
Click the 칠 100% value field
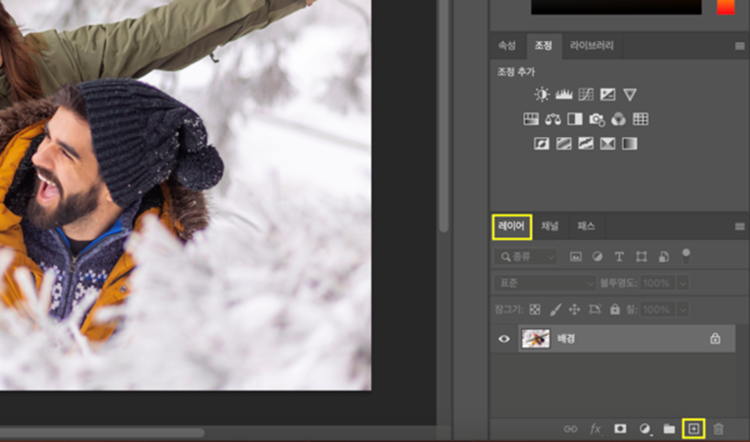(657, 309)
